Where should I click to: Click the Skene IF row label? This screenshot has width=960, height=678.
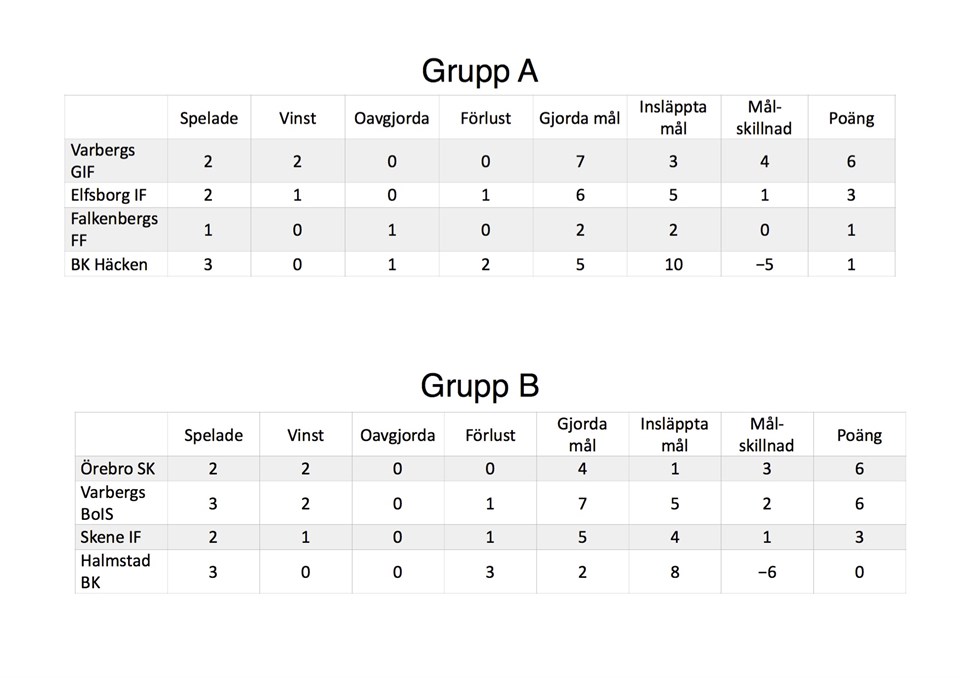pyautogui.click(x=113, y=538)
